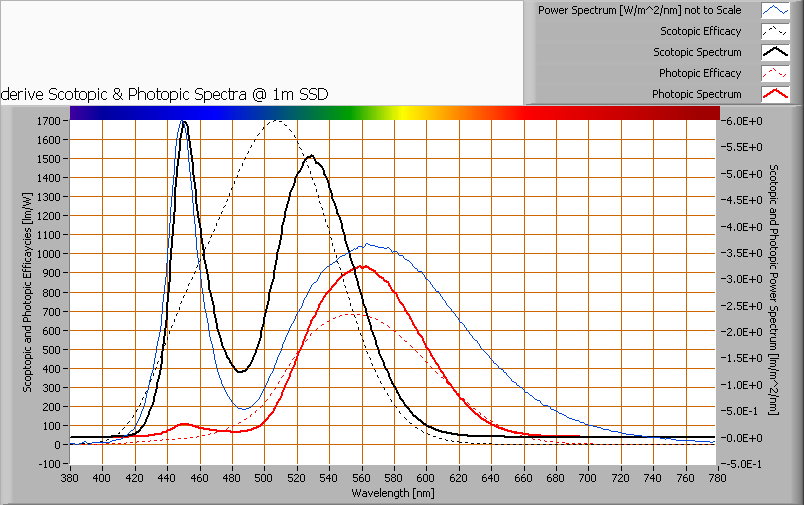The height and width of the screenshot is (505, 804).
Task: Click the Photopic Spectrum red line icon
Action: pos(776,94)
